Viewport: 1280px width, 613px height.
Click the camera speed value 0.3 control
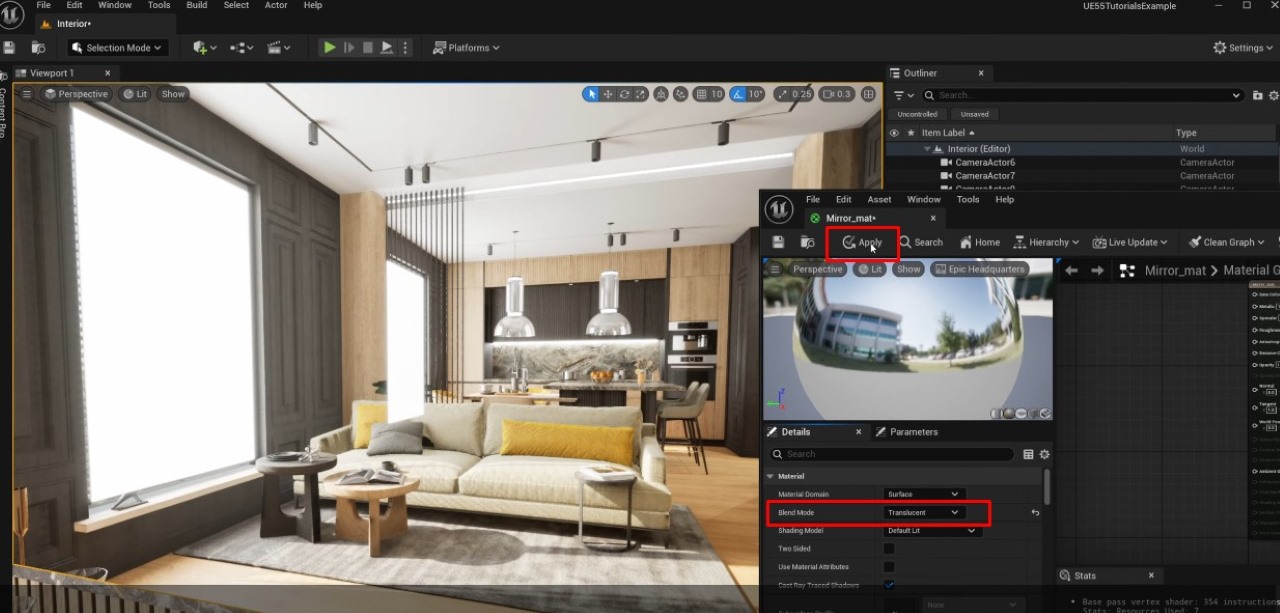[835, 94]
